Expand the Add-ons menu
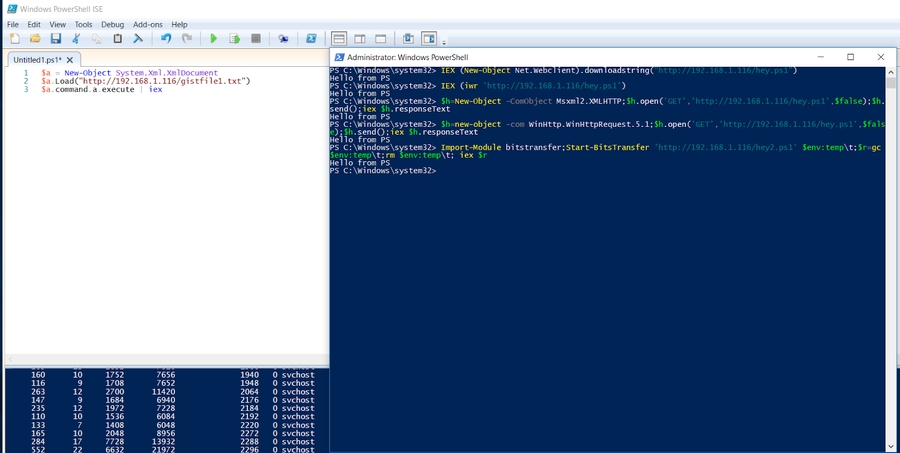The image size is (900, 453). pyautogui.click(x=147, y=24)
